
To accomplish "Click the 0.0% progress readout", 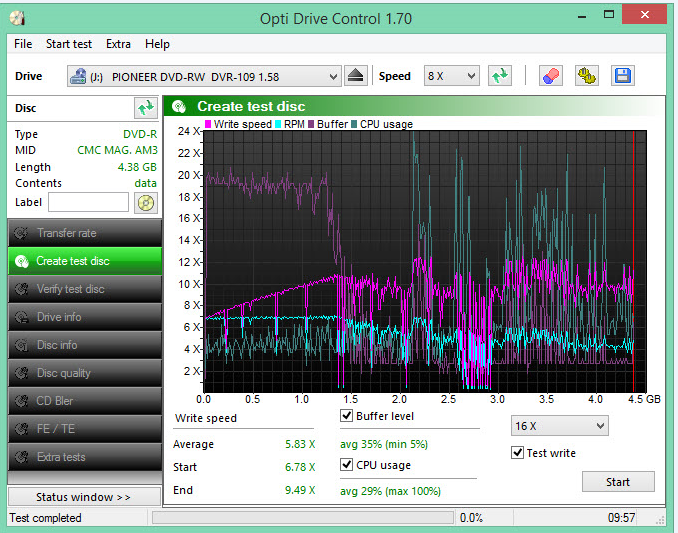I will [x=471, y=517].
